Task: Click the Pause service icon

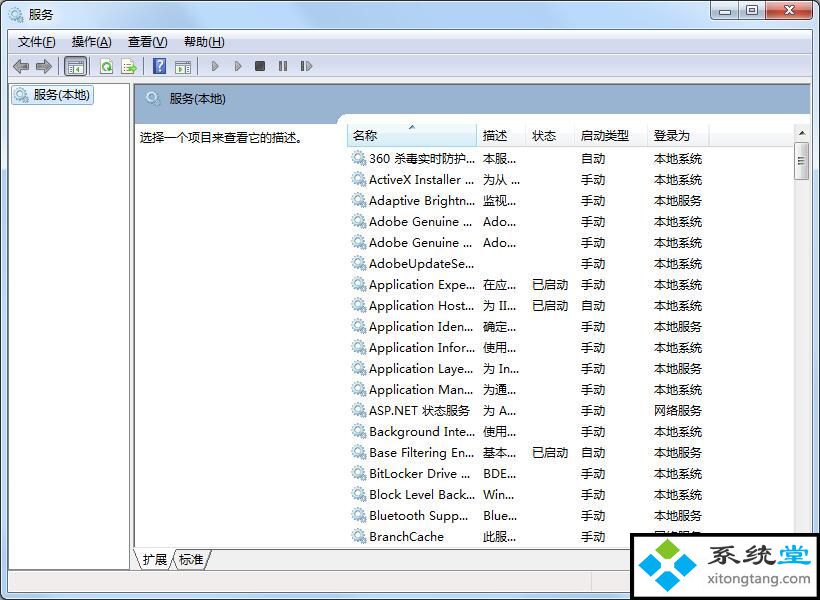Action: 283,66
